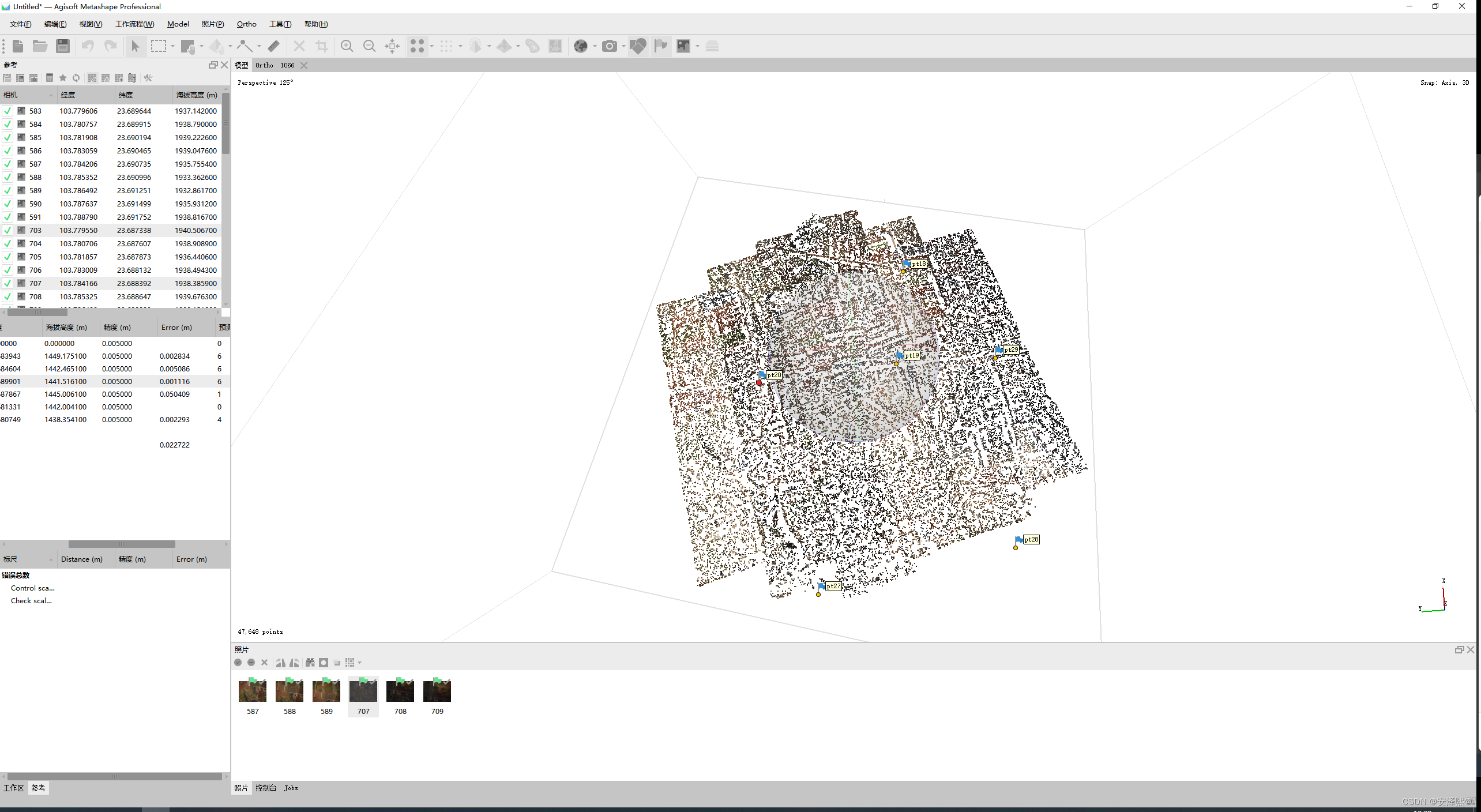Image resolution: width=1481 pixels, height=812 pixels.
Task: Open thumbnail size dropdown in photos pane
Action: coord(360,663)
